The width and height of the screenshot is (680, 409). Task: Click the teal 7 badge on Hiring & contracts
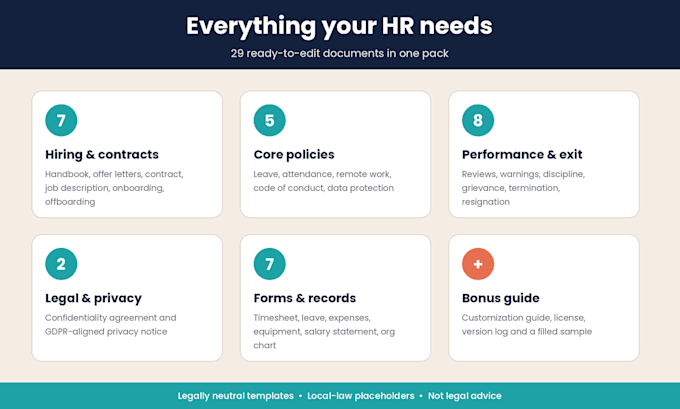pos(61,120)
